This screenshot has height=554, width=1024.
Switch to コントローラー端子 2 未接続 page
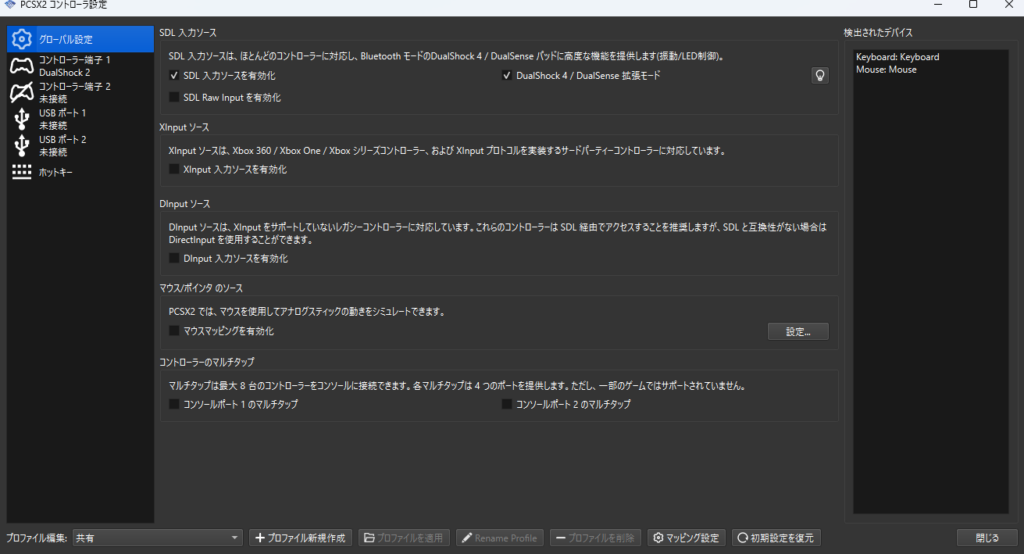[x=80, y=92]
